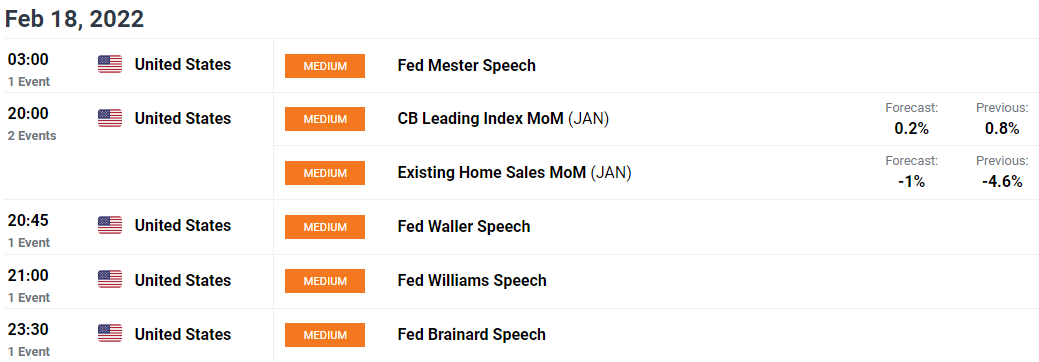Image resolution: width=1039 pixels, height=362 pixels.
Task: Click the MEDIUM badge for Fed Brainard Speech
Action: click(x=325, y=335)
